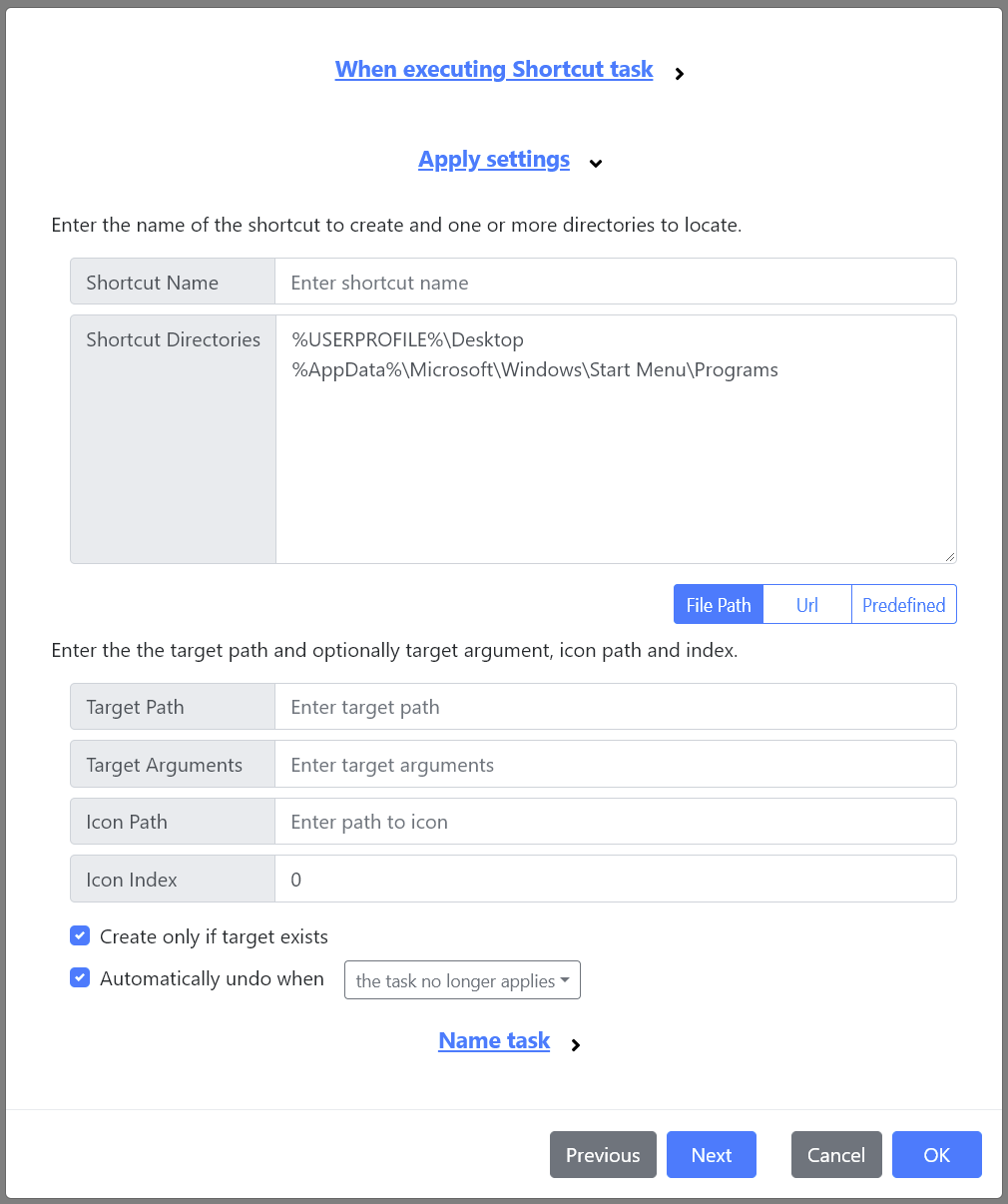The image size is (1008, 1204).
Task: Cancel the shortcut dialog
Action: (835, 1154)
